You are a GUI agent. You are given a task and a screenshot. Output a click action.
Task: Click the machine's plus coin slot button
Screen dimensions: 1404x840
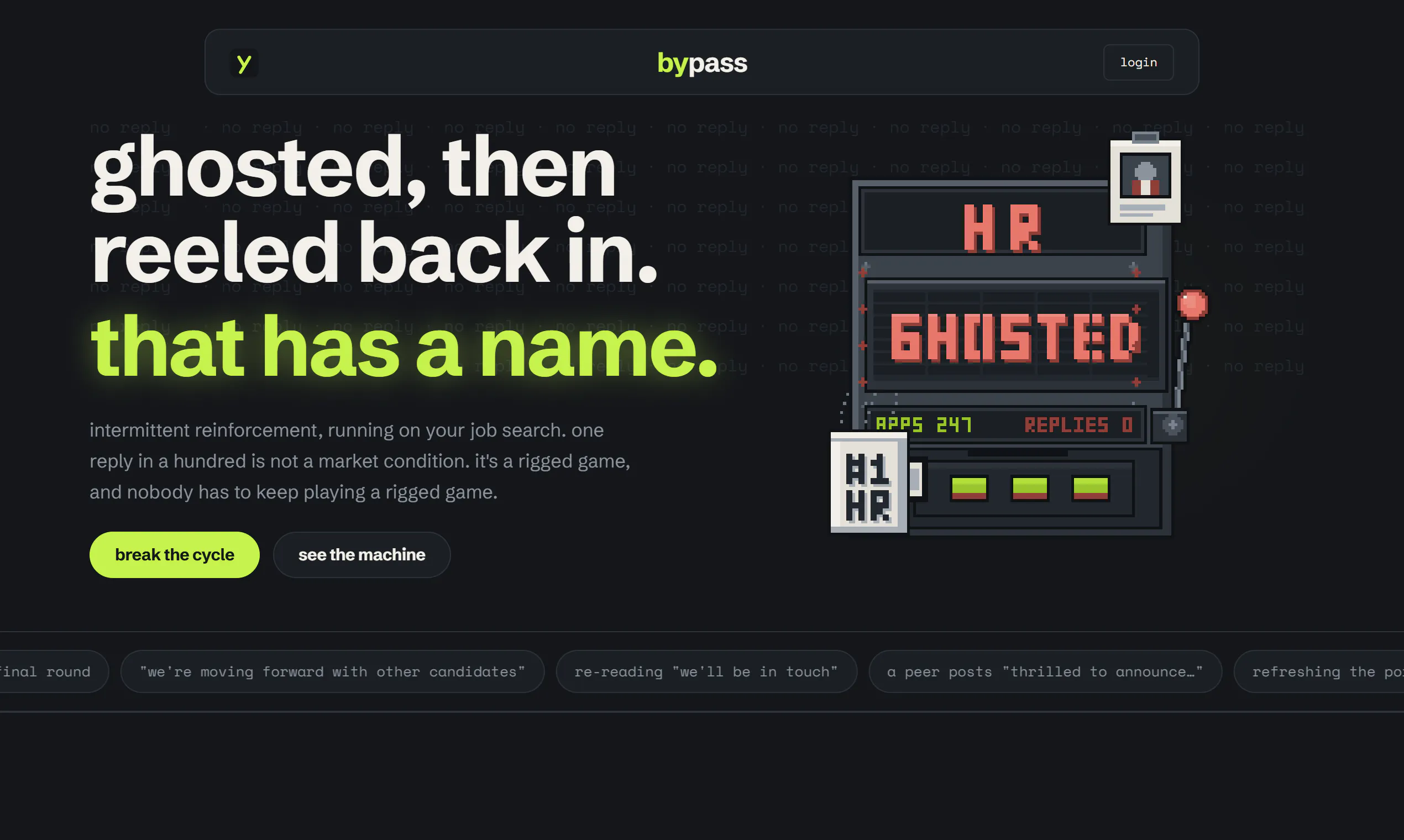coord(1170,425)
